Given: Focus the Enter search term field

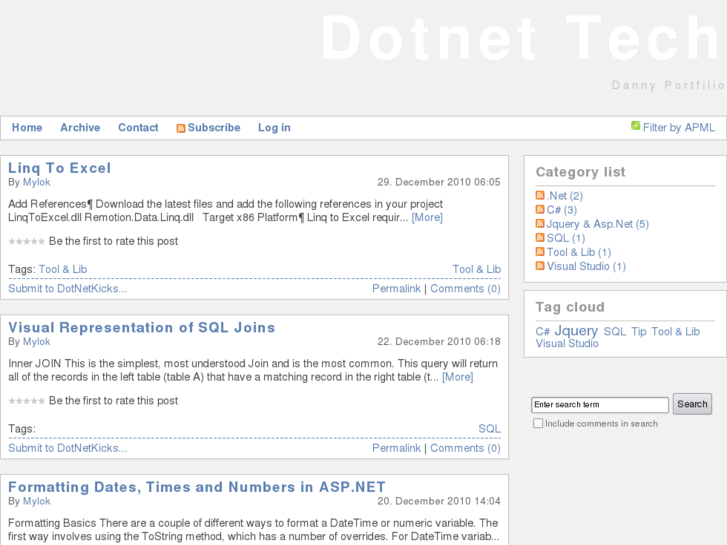Looking at the screenshot, I should coord(600,405).
